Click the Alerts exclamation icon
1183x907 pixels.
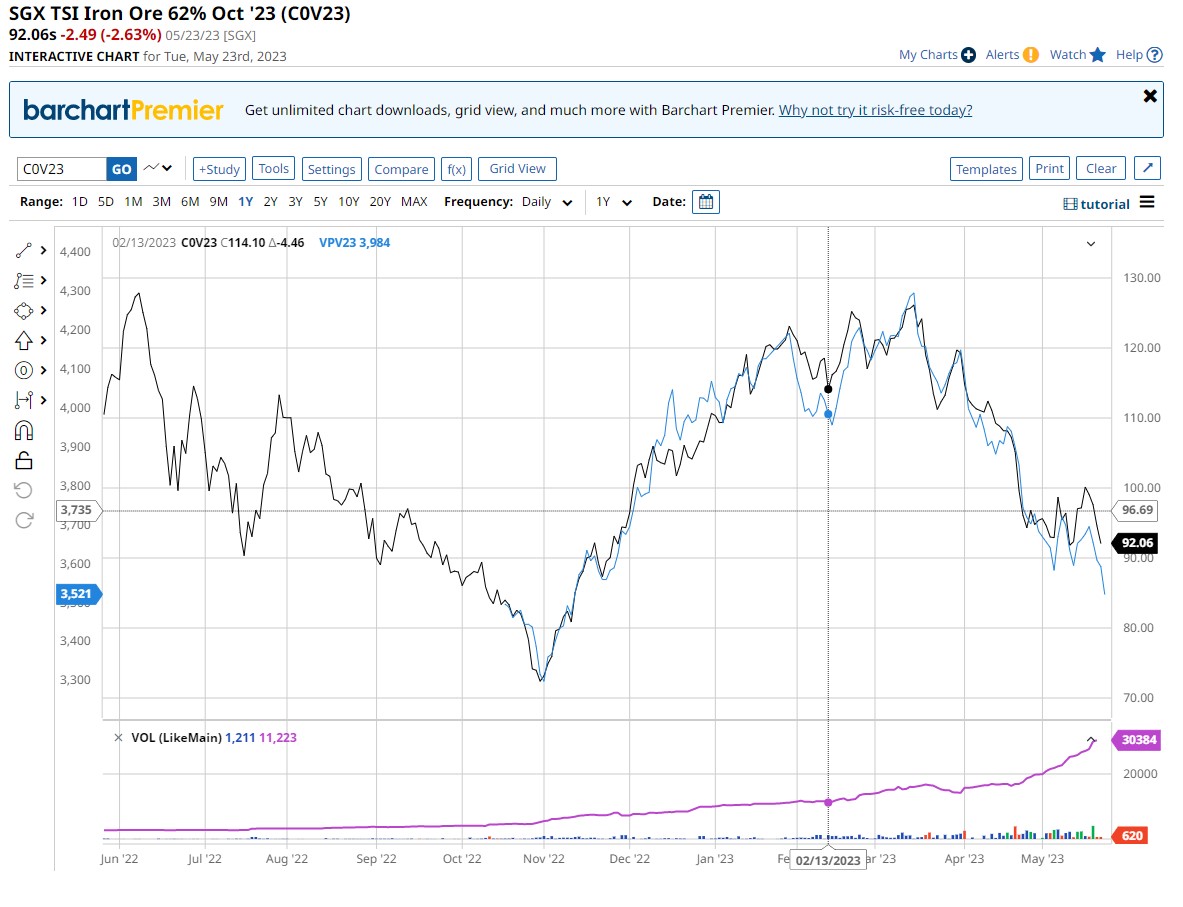coord(1031,55)
